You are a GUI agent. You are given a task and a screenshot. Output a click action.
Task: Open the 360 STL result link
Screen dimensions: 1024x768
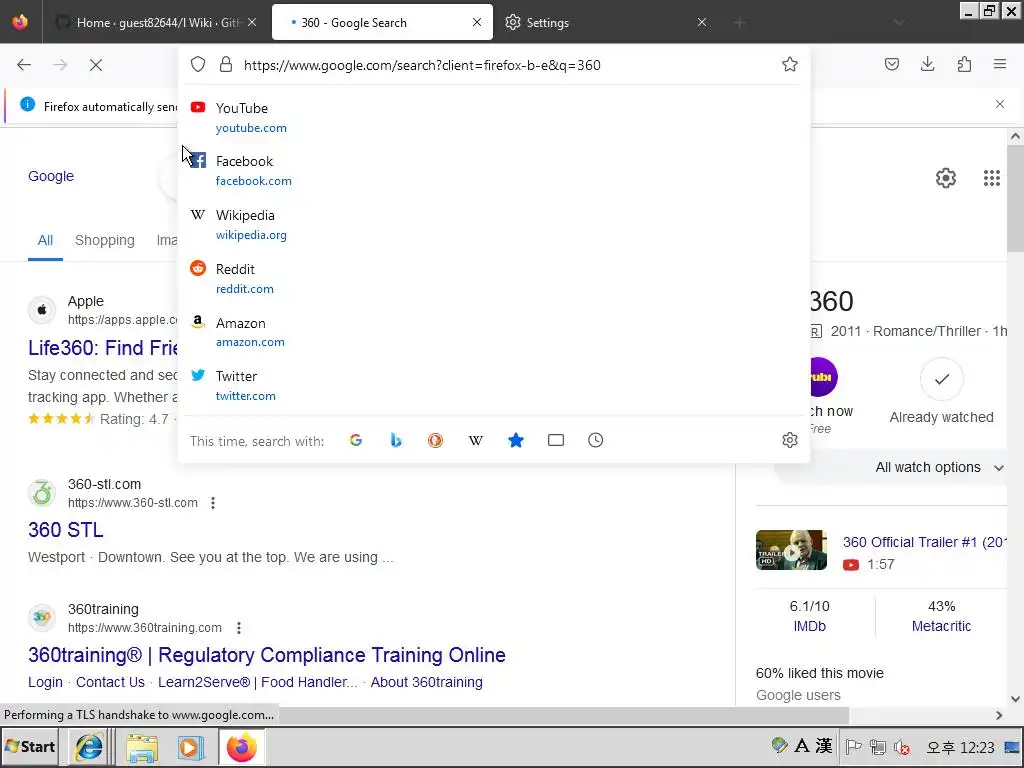pos(65,530)
